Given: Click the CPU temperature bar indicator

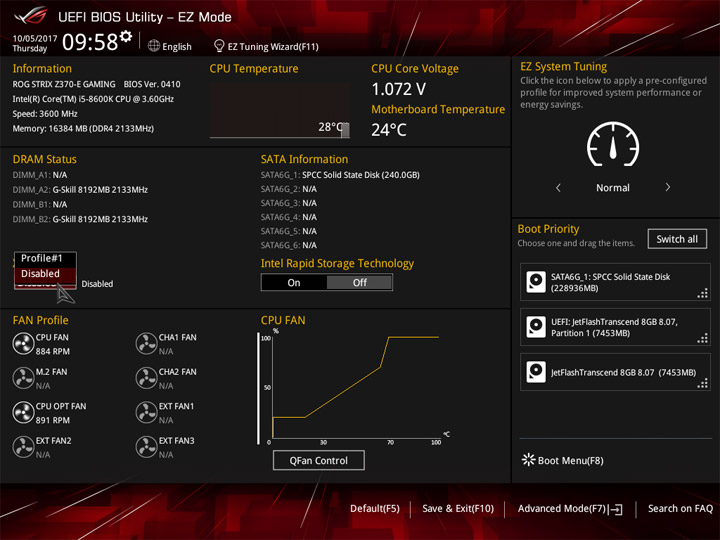Looking at the screenshot, I should tap(345, 130).
